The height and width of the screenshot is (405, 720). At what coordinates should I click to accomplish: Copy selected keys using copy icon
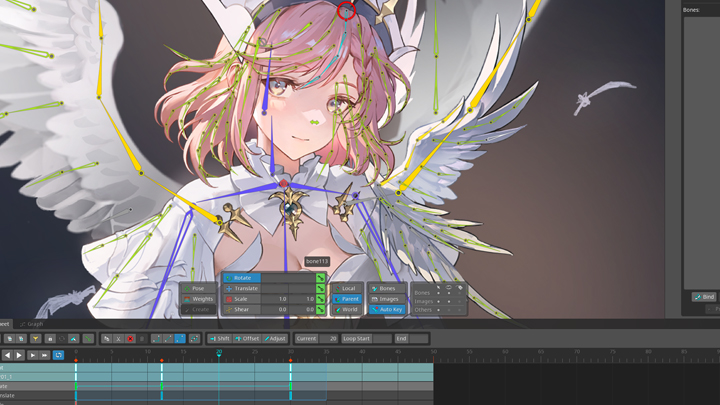(x=107, y=339)
